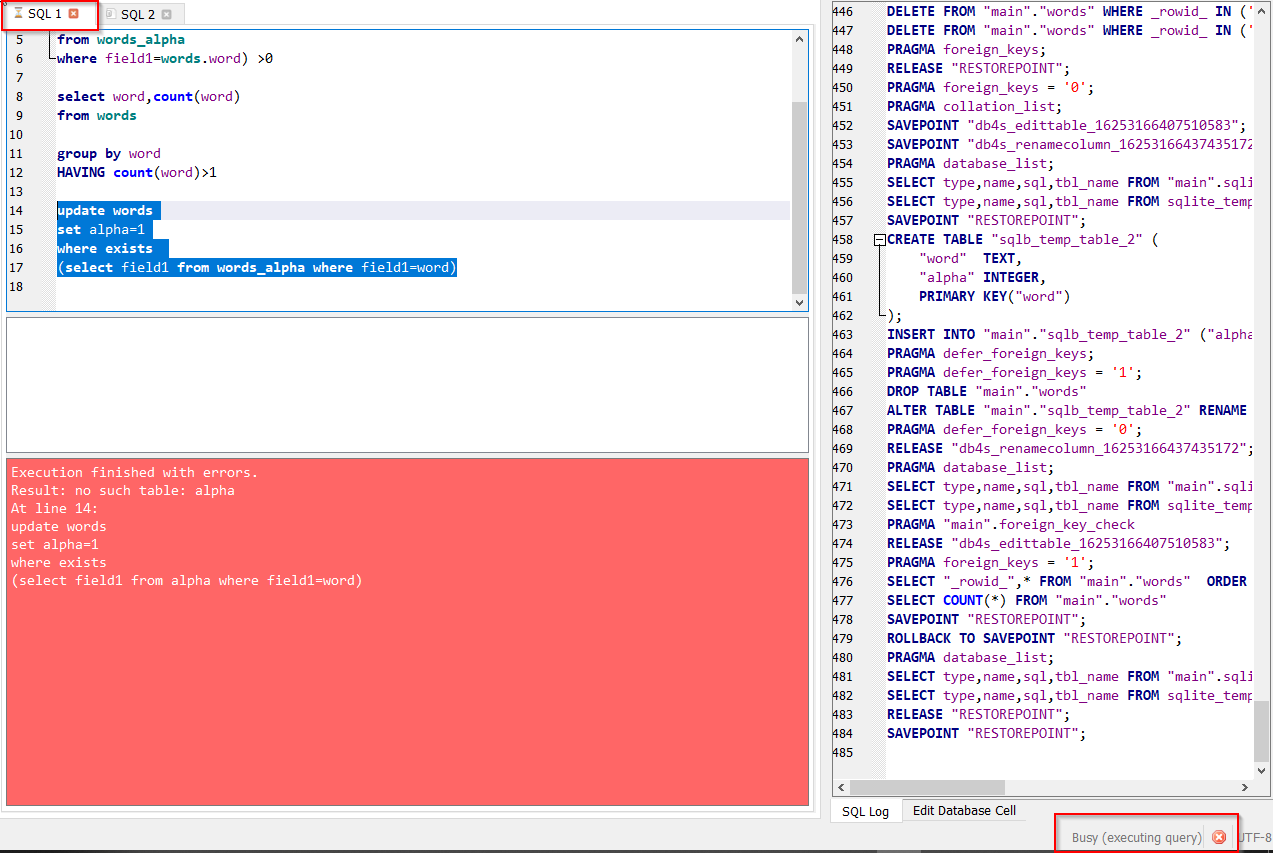The height and width of the screenshot is (853, 1273).
Task: Click the editor scrollbar down arrow
Action: 799,302
